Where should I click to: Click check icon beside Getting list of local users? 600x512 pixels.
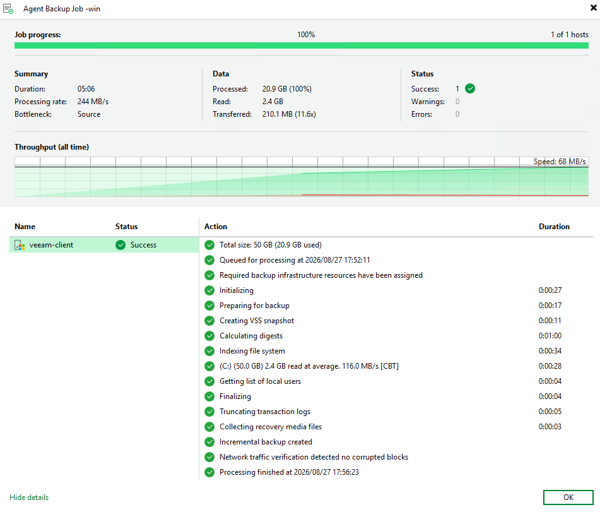209,381
